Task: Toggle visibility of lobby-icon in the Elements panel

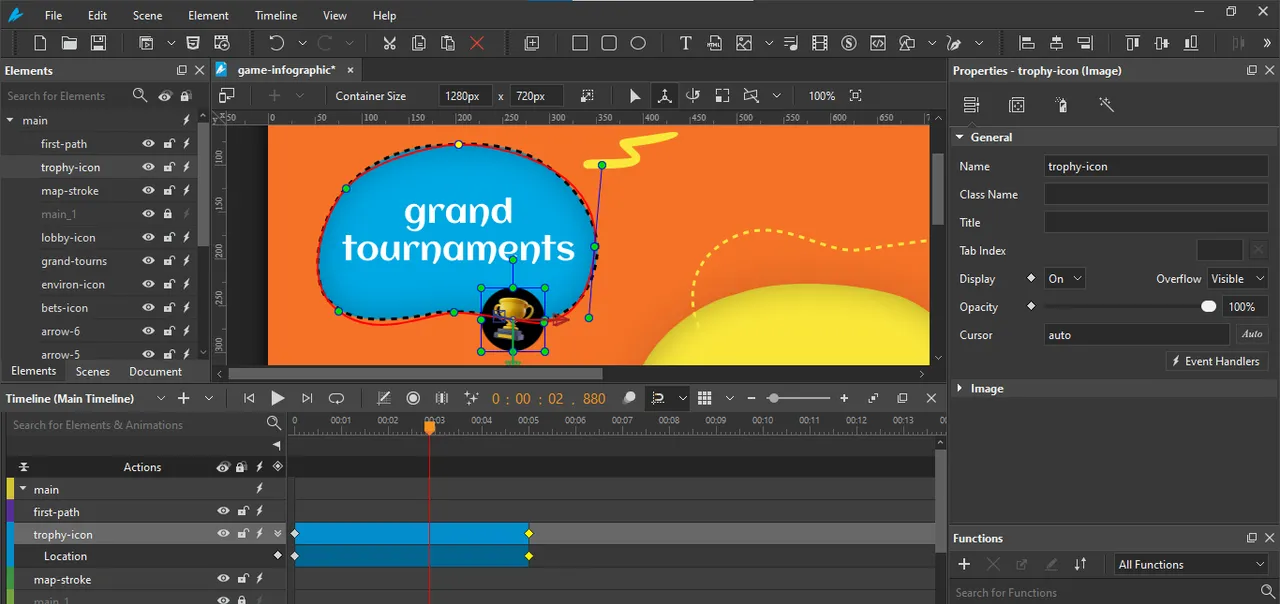Action: pos(148,238)
